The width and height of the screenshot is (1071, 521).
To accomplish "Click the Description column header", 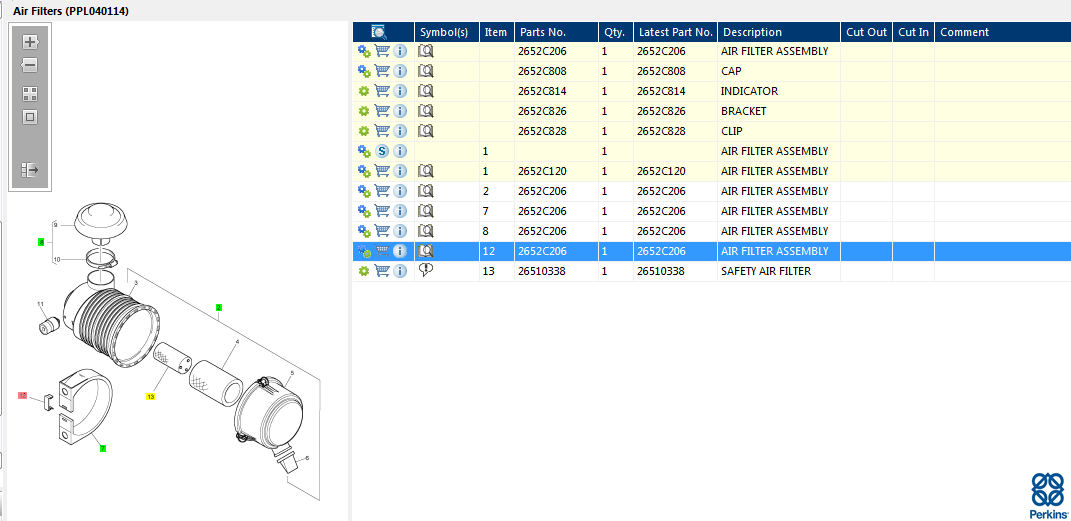I will [751, 32].
